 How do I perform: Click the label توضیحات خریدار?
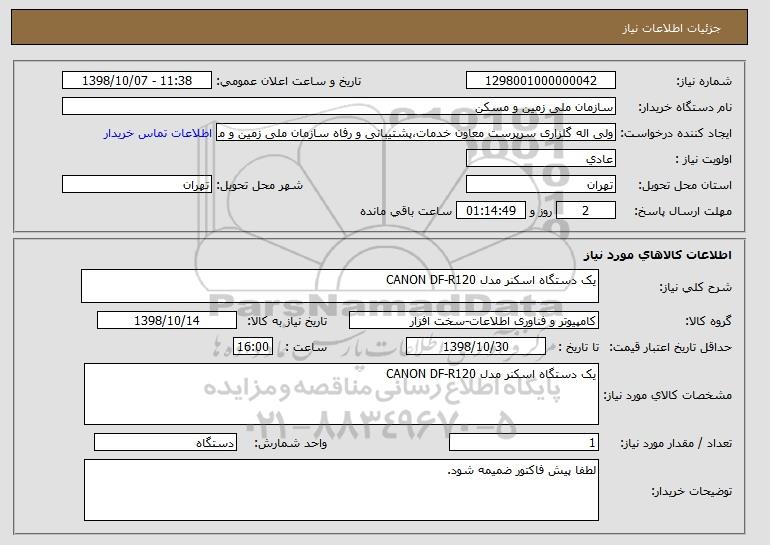691,491
